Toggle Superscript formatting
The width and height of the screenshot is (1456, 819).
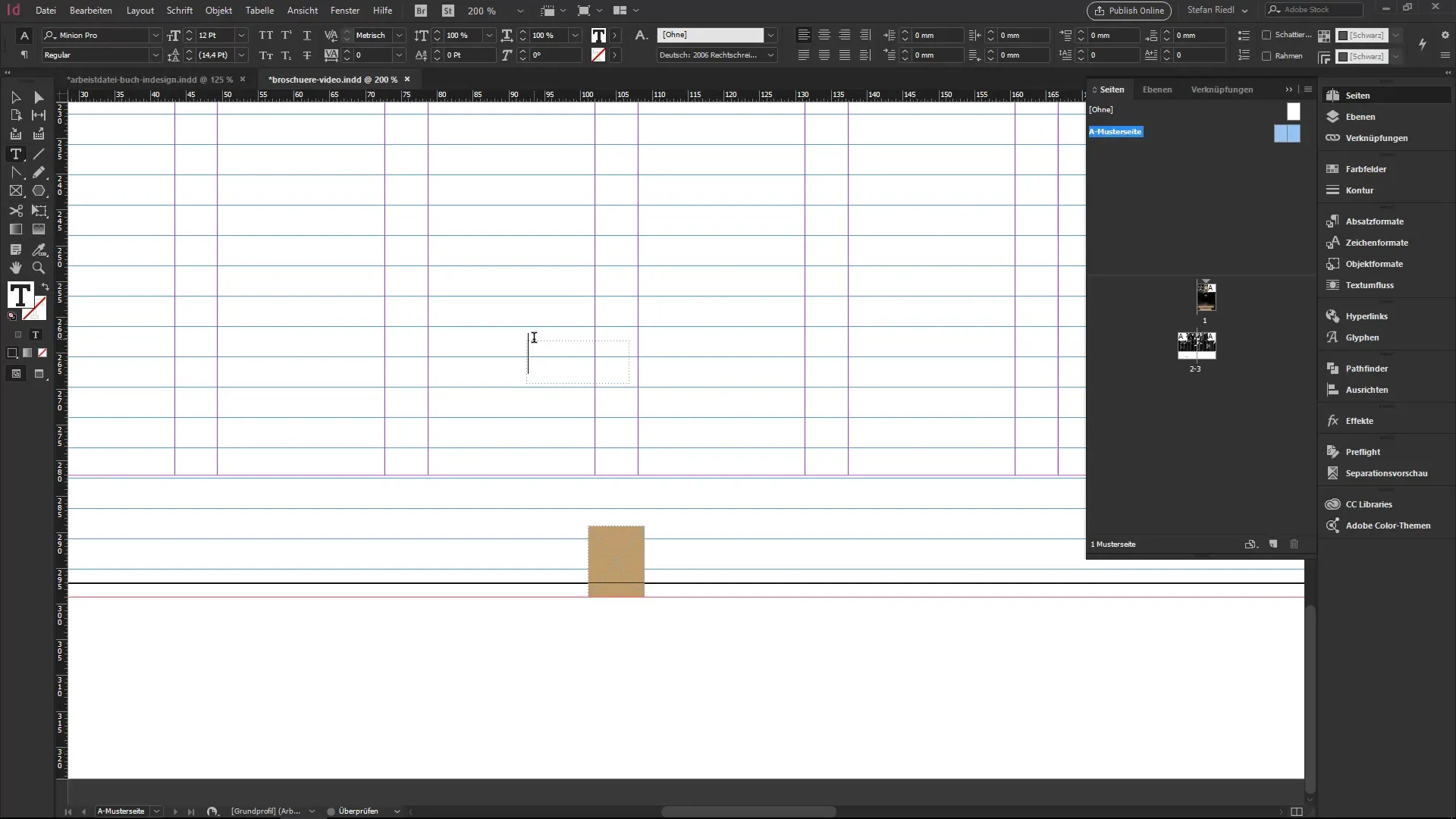287,36
